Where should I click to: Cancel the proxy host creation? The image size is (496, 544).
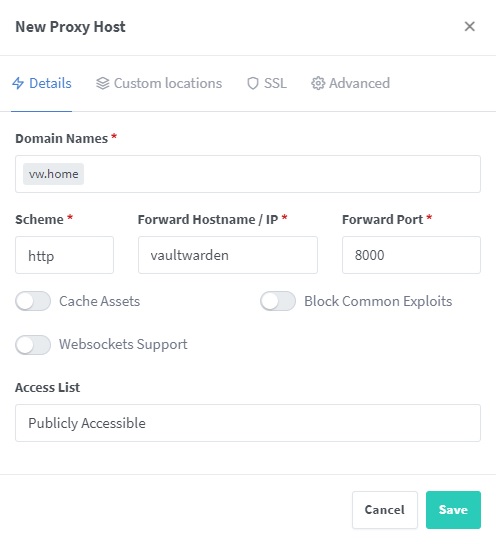tap(385, 510)
